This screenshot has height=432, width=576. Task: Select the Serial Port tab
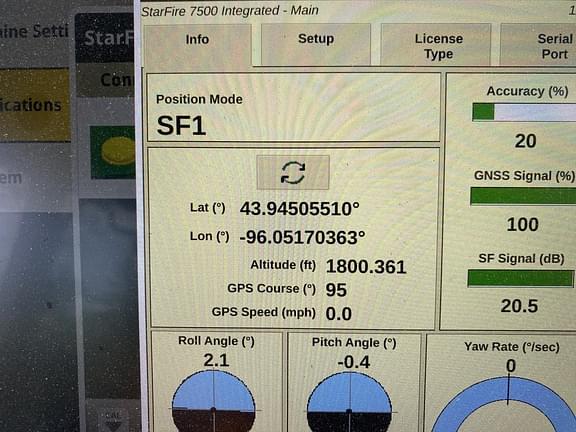click(538, 45)
